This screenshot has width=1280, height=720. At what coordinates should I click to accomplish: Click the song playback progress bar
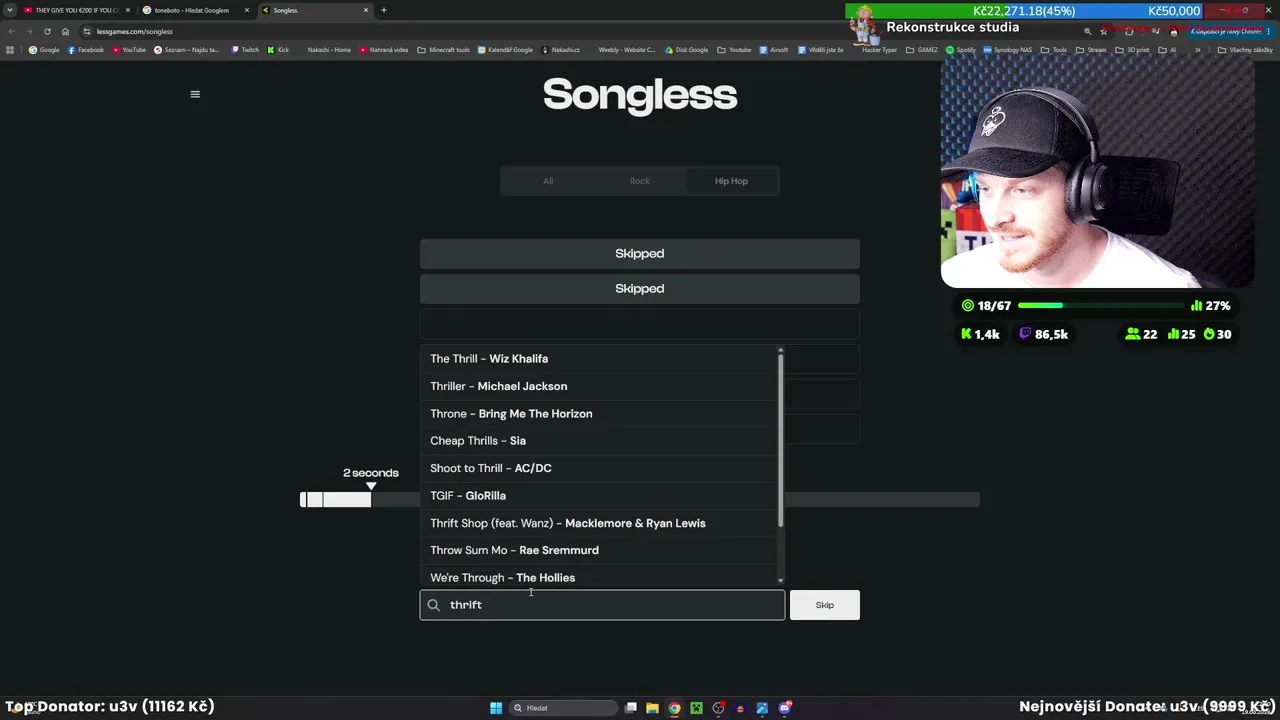(640, 499)
